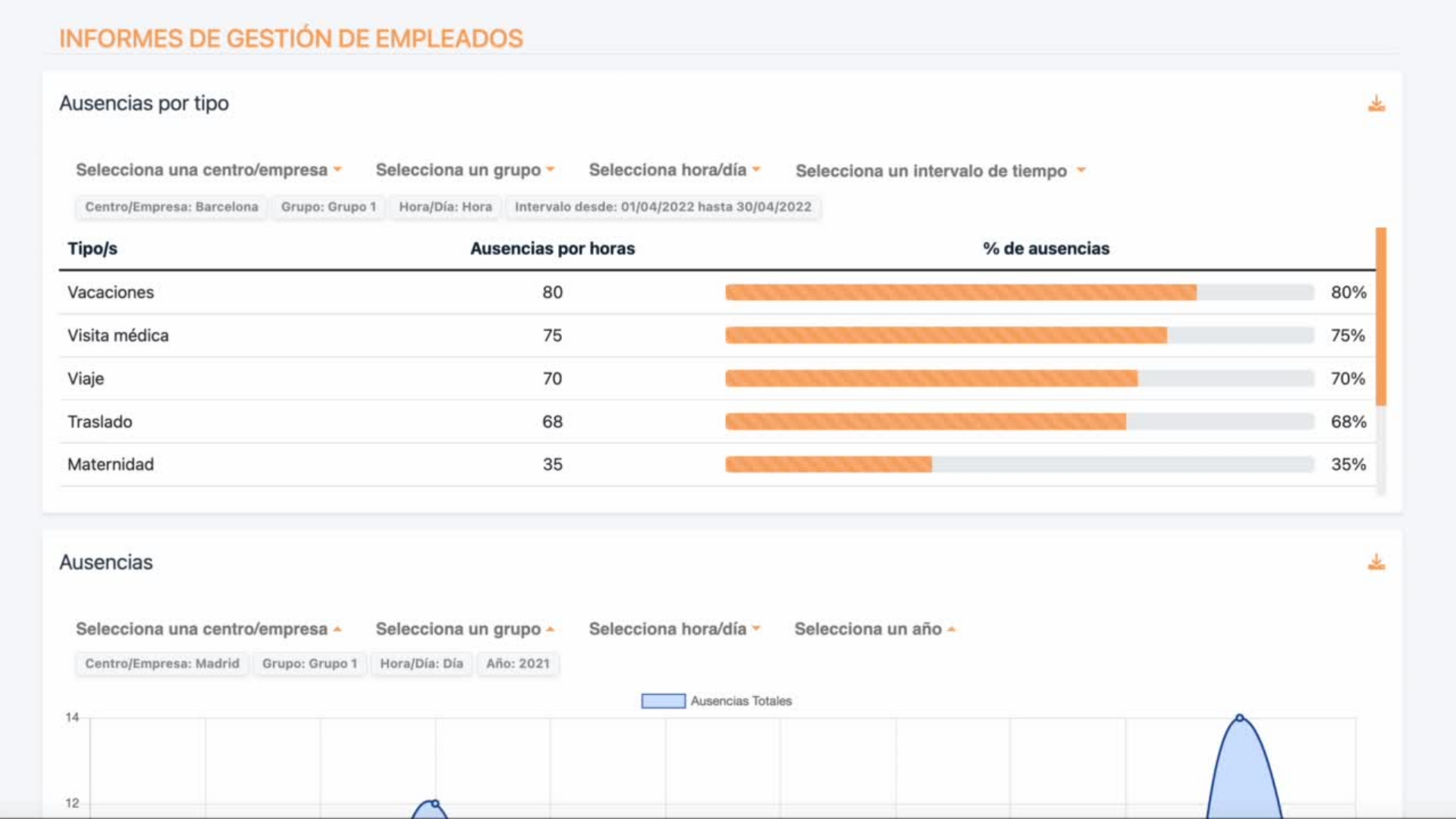Click the Ausencias por horas column header
The image size is (1456, 819).
pyautogui.click(x=553, y=249)
